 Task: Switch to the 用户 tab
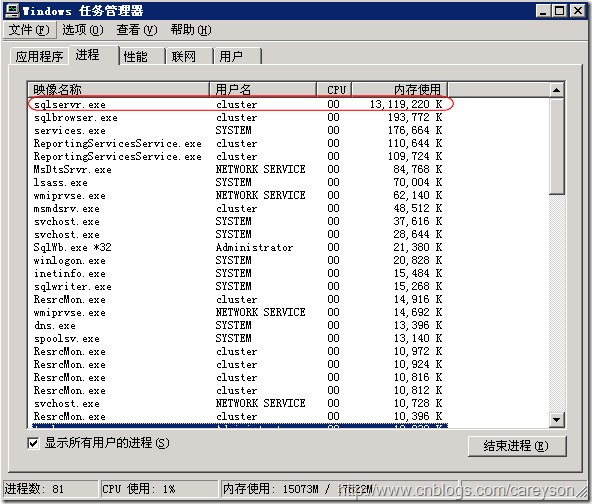238,57
